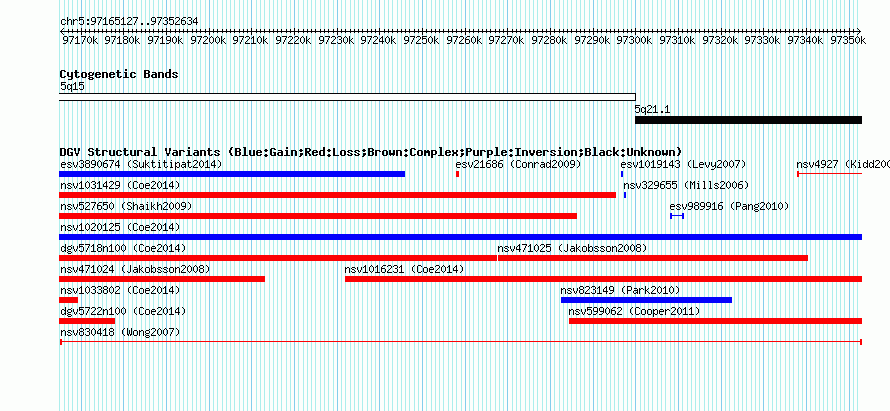Click the red nsv471024 loss bar
This screenshot has width=890, height=411.
[162, 279]
